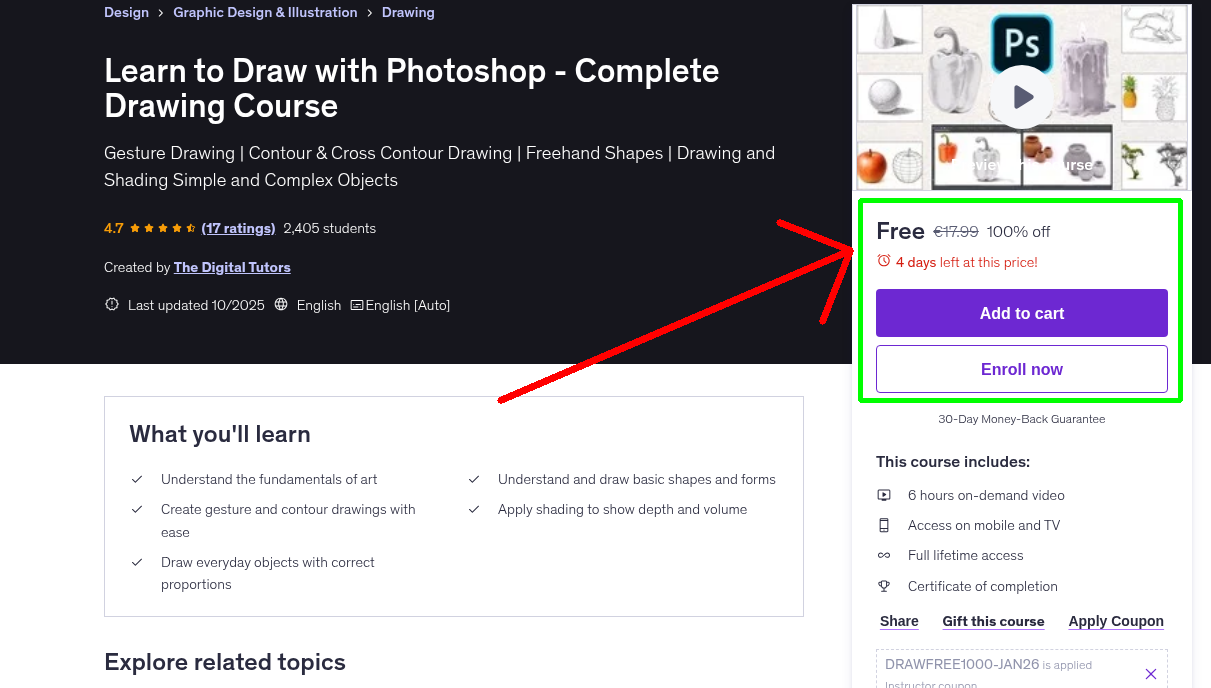
Task: Click the trophy icon beside Certificate of completion
Action: 885,586
